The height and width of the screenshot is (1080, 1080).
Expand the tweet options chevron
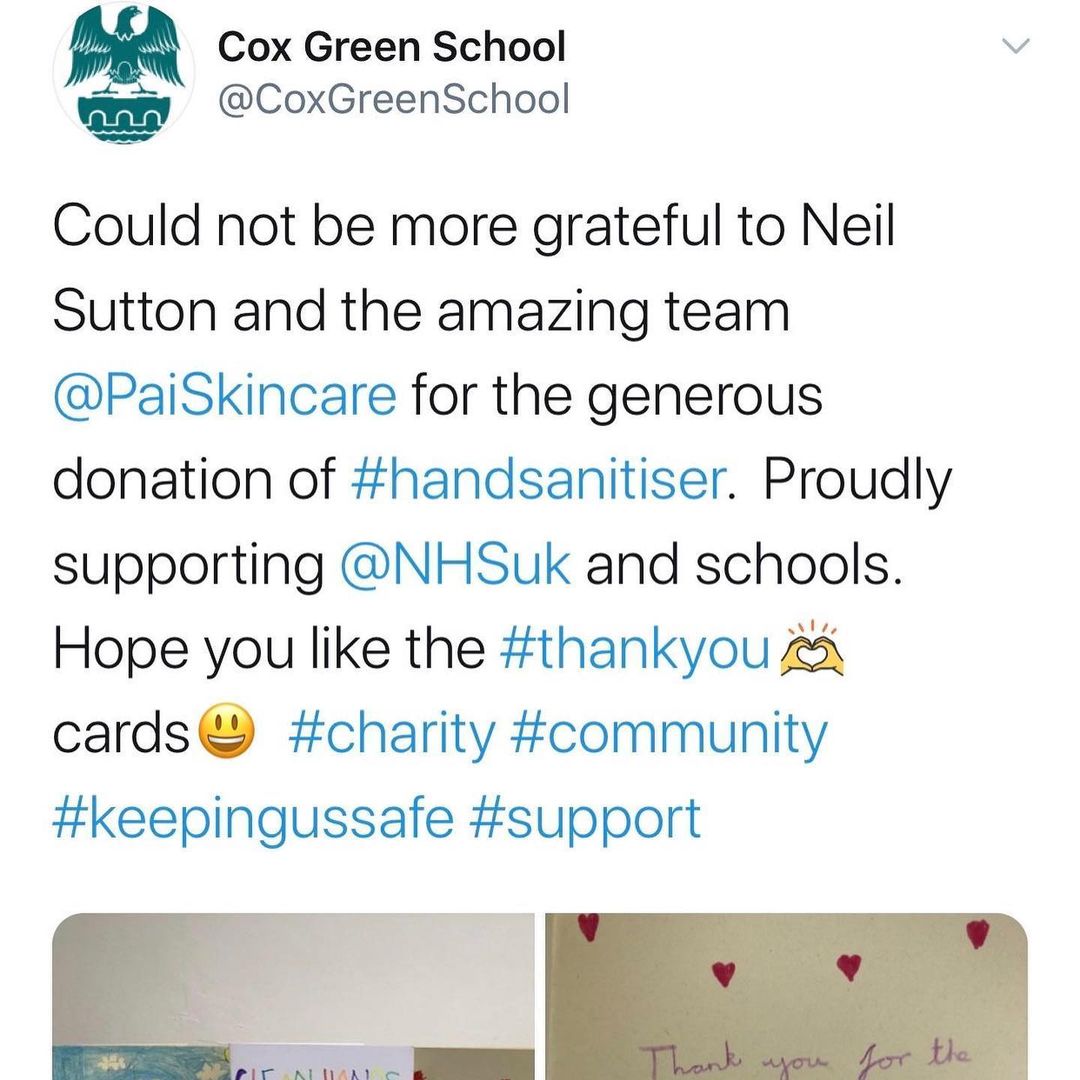tap(1015, 46)
